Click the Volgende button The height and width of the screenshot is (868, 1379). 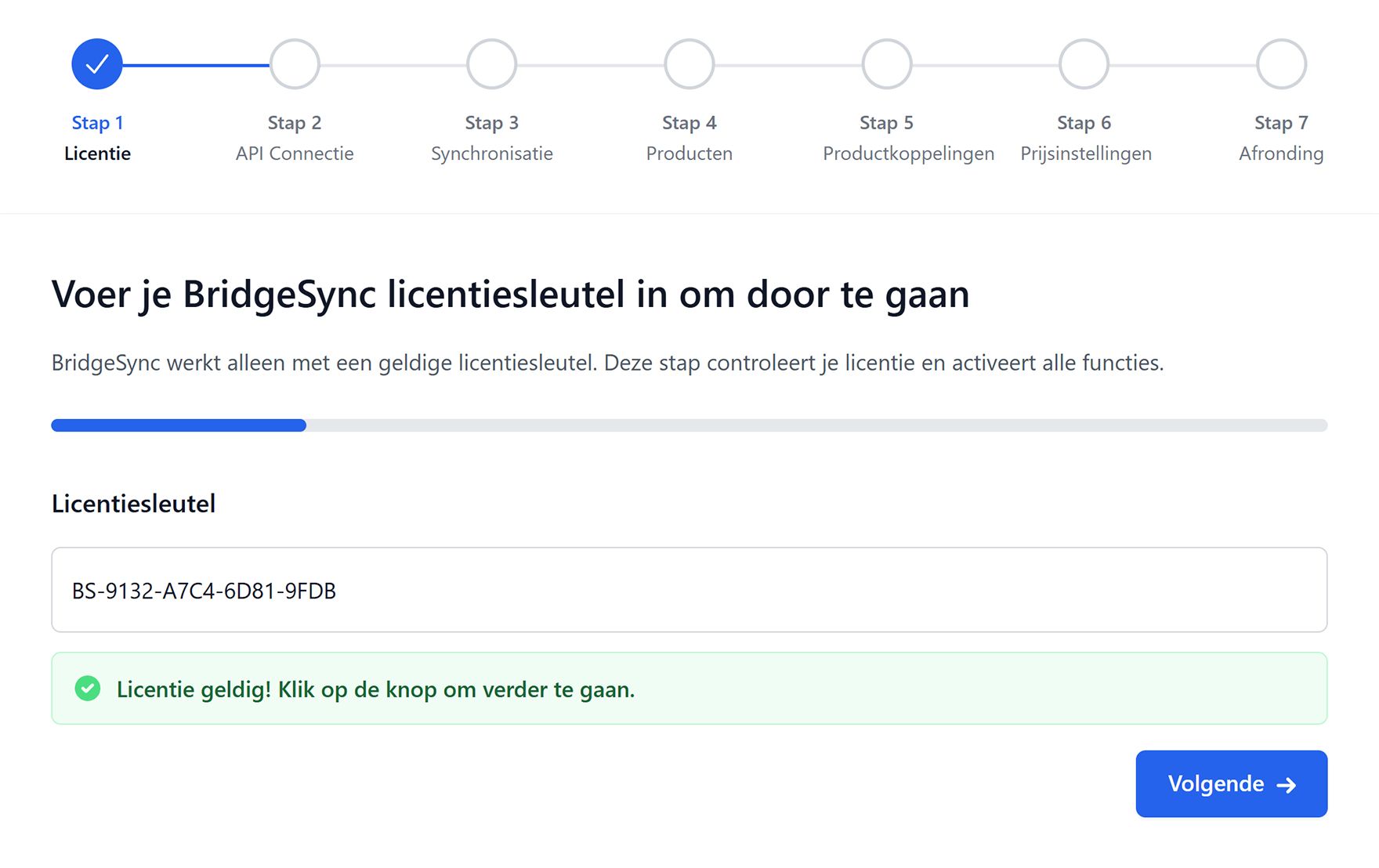pyautogui.click(x=1232, y=783)
